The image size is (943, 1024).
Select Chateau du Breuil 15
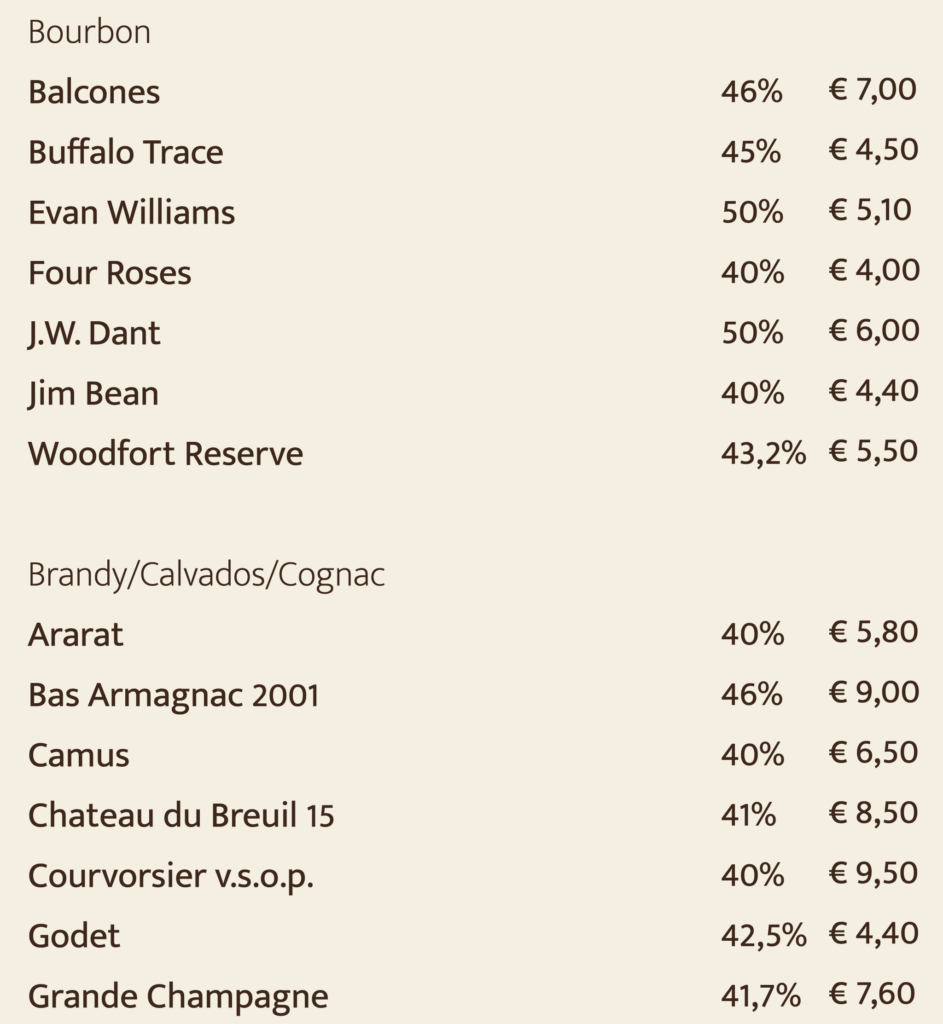tap(182, 816)
